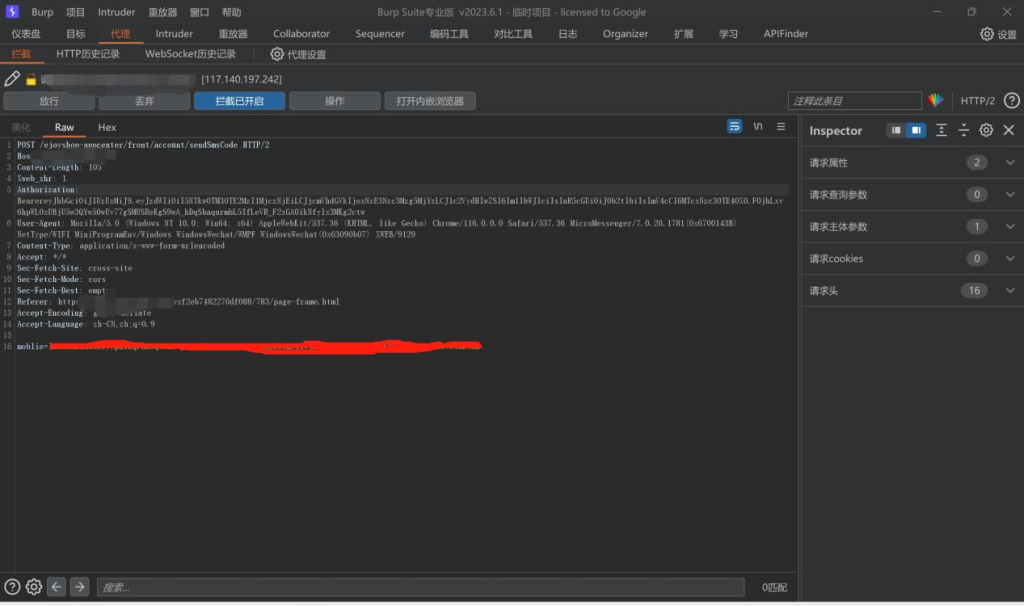Toggle the word wrap icon in editor
Screen dimensions: 1024x606
735,127
